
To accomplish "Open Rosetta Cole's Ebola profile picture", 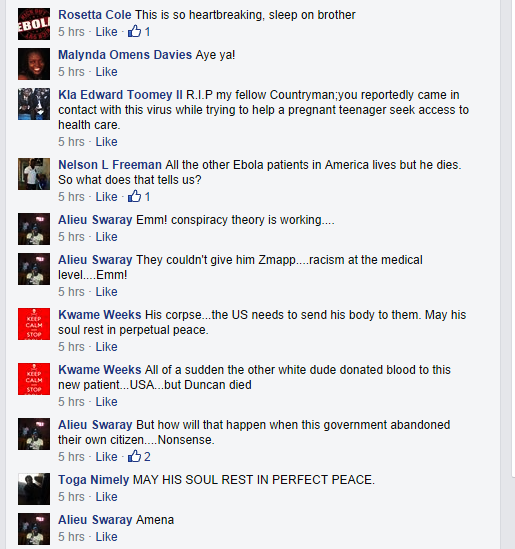I will coord(34,24).
